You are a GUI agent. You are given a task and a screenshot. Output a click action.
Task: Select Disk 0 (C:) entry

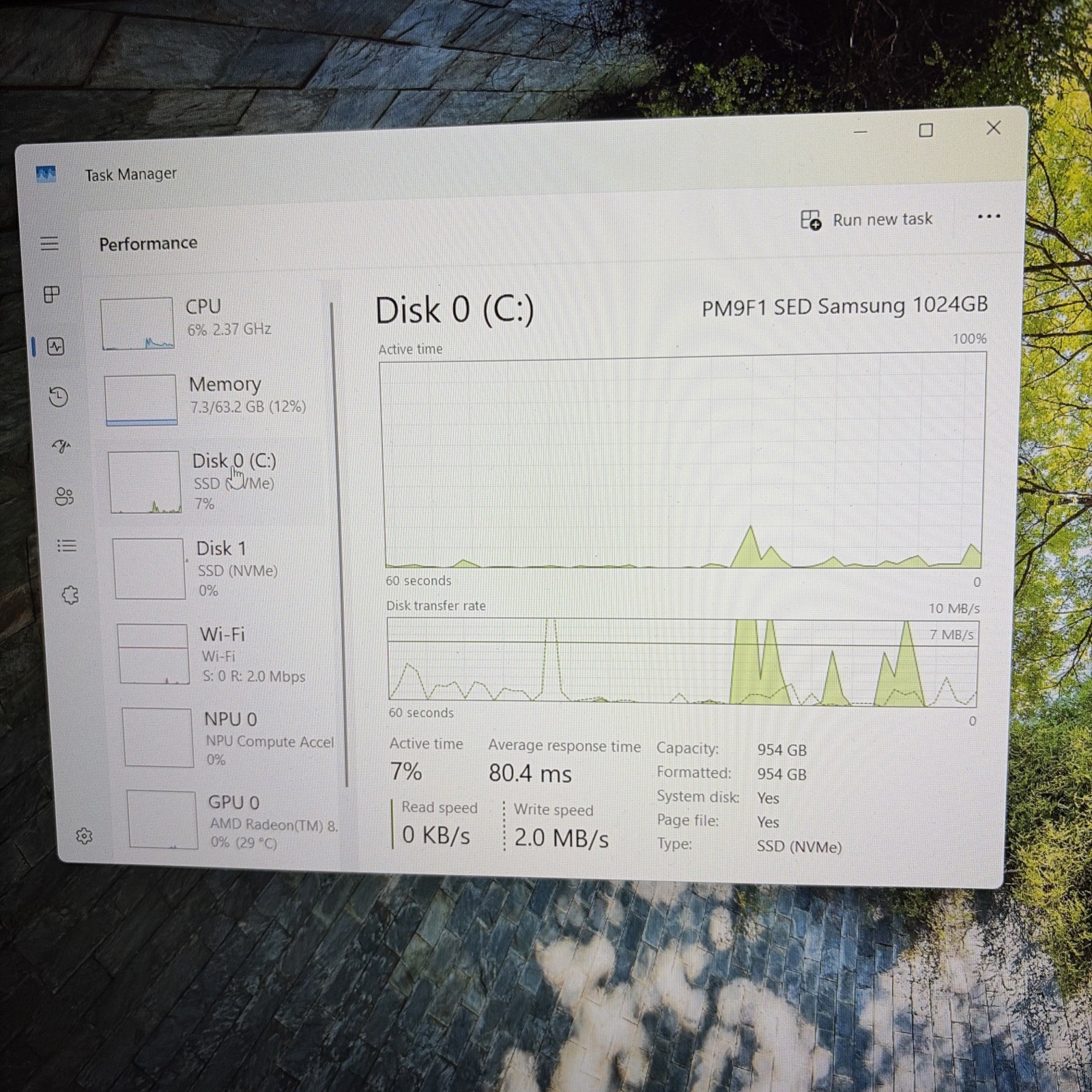220,483
